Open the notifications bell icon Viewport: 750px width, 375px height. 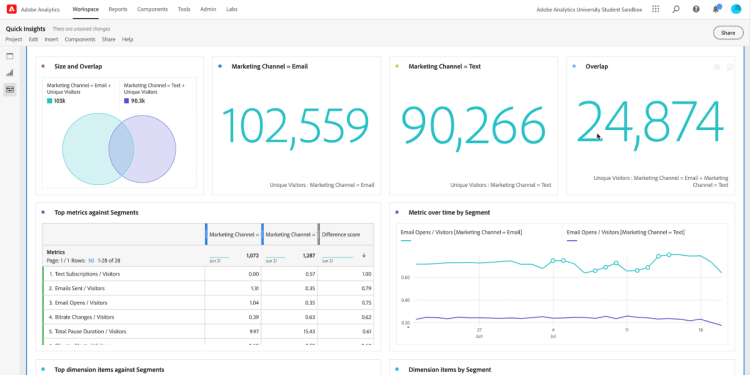(x=716, y=9)
